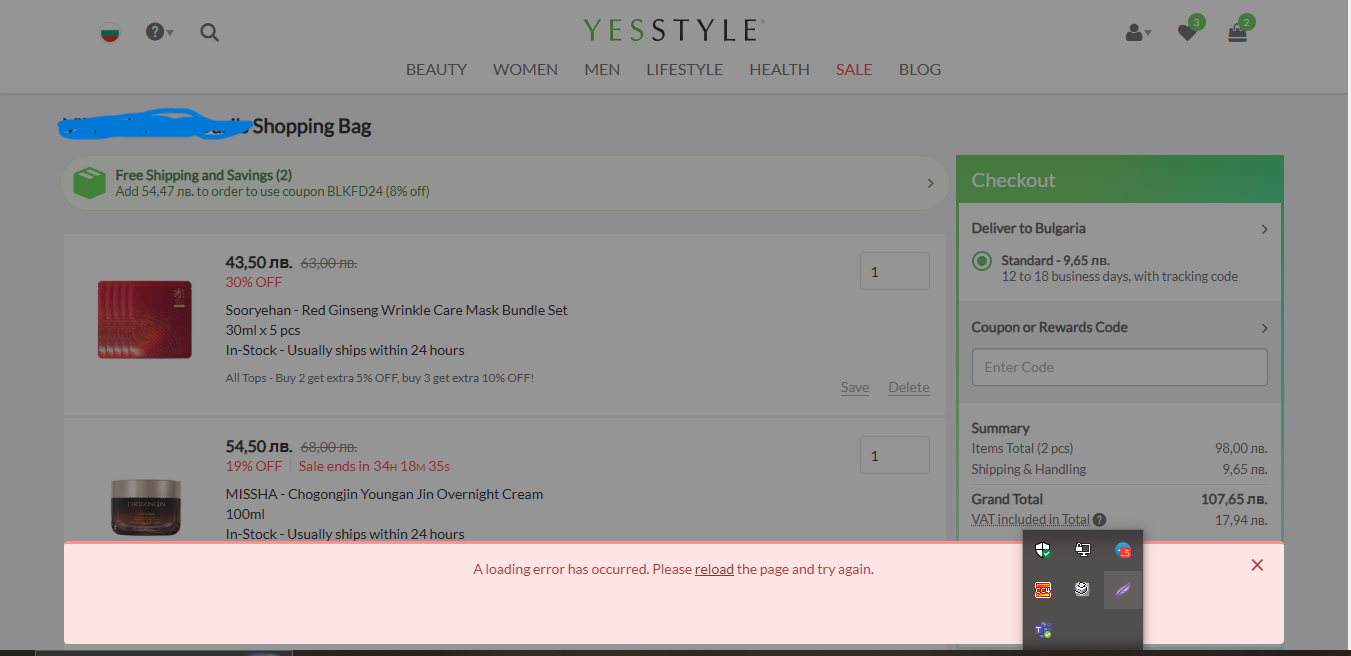Dismiss the loading error banner
The width and height of the screenshot is (1351, 656).
[x=1257, y=565]
